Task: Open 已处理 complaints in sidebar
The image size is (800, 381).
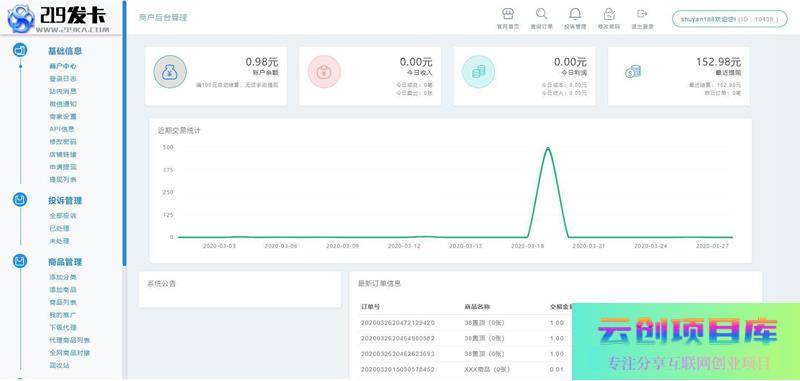Action: tap(59, 228)
